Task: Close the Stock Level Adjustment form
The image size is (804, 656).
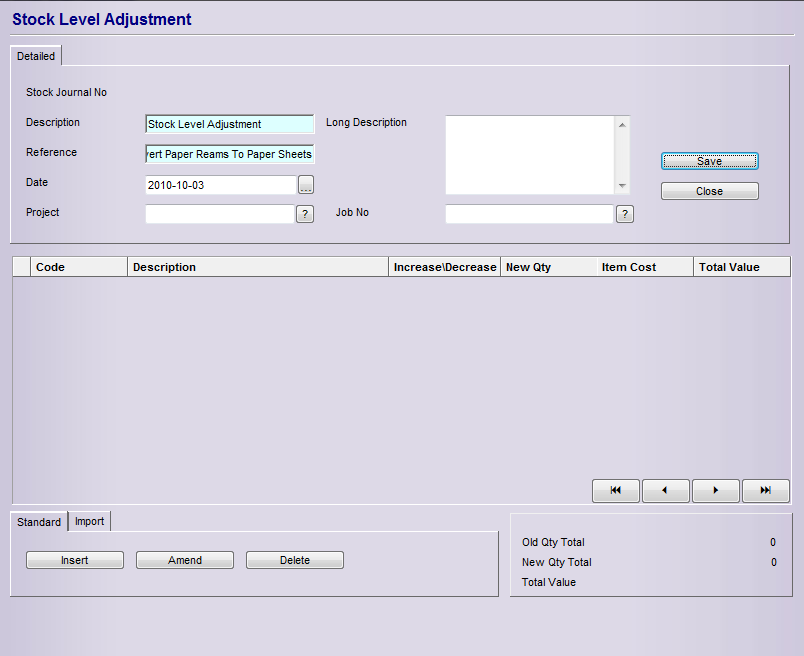Action: coord(709,191)
